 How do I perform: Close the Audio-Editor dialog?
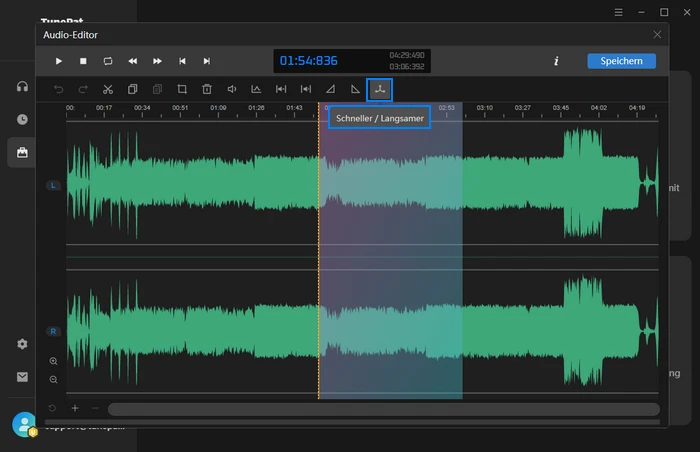pyautogui.click(x=657, y=35)
